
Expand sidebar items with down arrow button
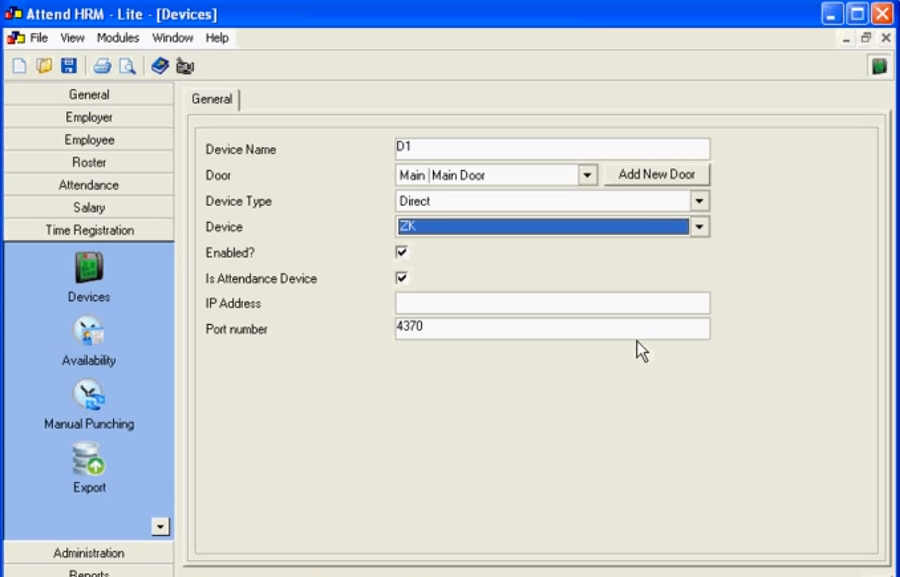(x=160, y=526)
